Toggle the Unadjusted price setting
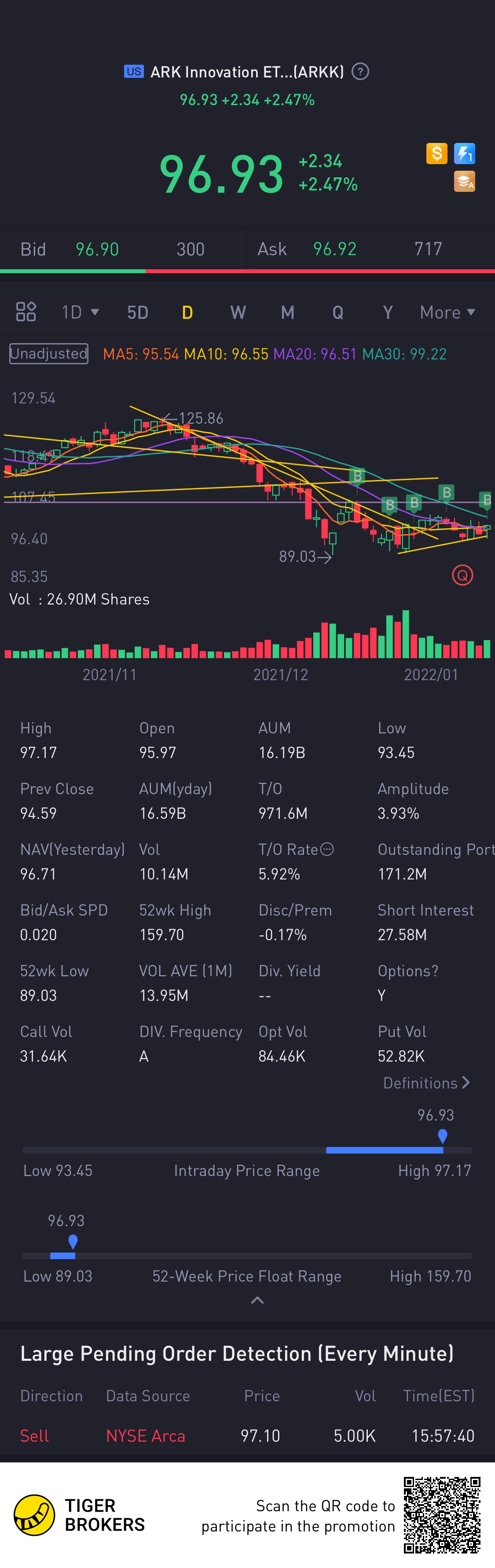Image resolution: width=495 pixels, height=1568 pixels. (x=49, y=354)
